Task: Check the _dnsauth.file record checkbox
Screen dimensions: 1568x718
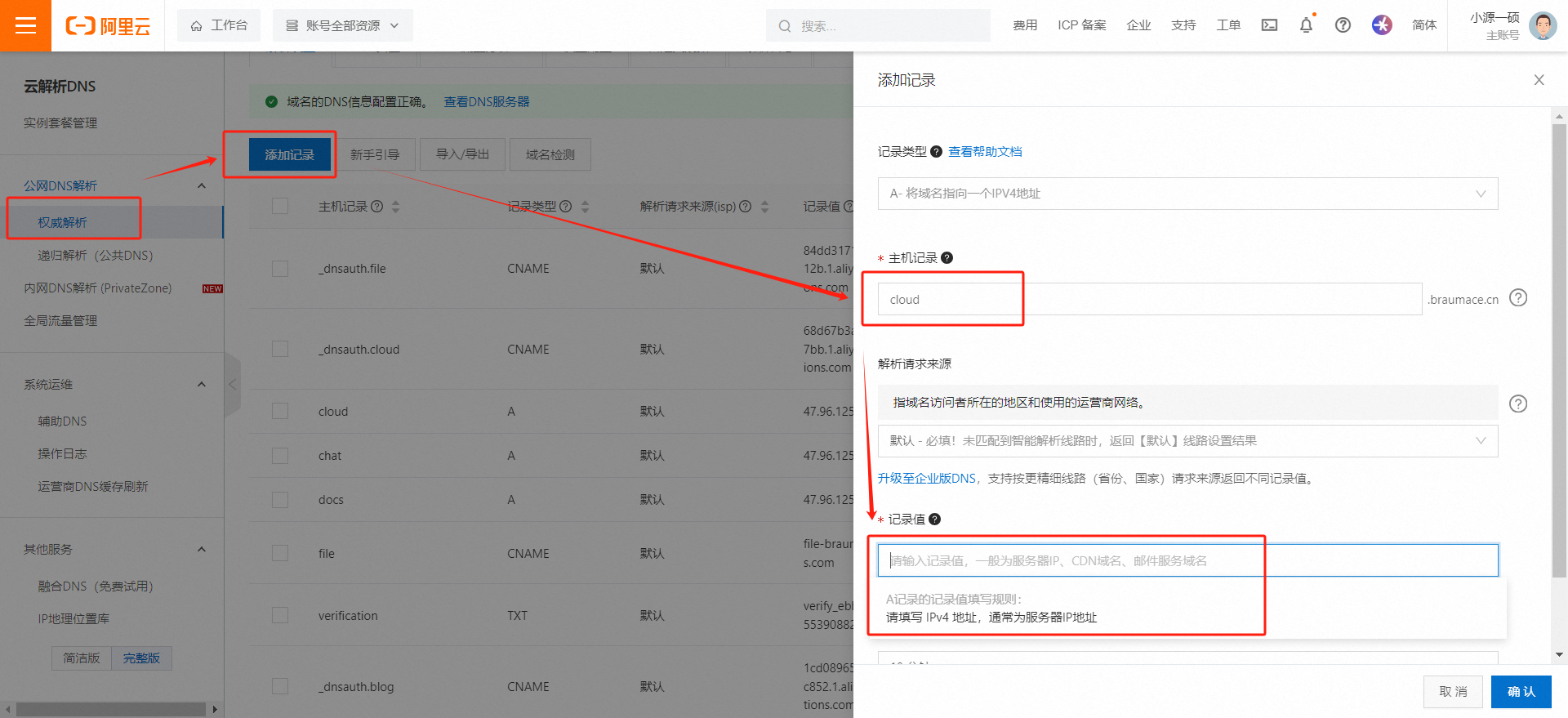Action: [280, 269]
